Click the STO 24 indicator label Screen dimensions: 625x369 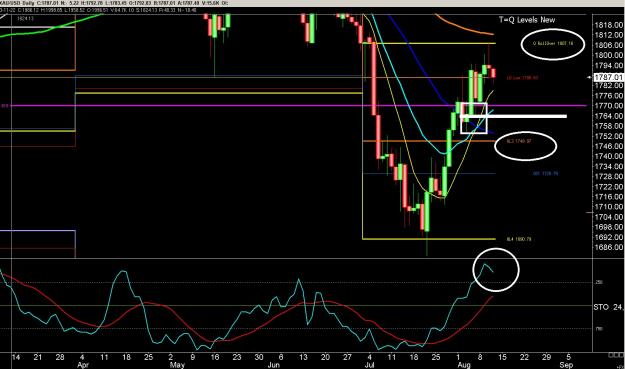point(608,307)
